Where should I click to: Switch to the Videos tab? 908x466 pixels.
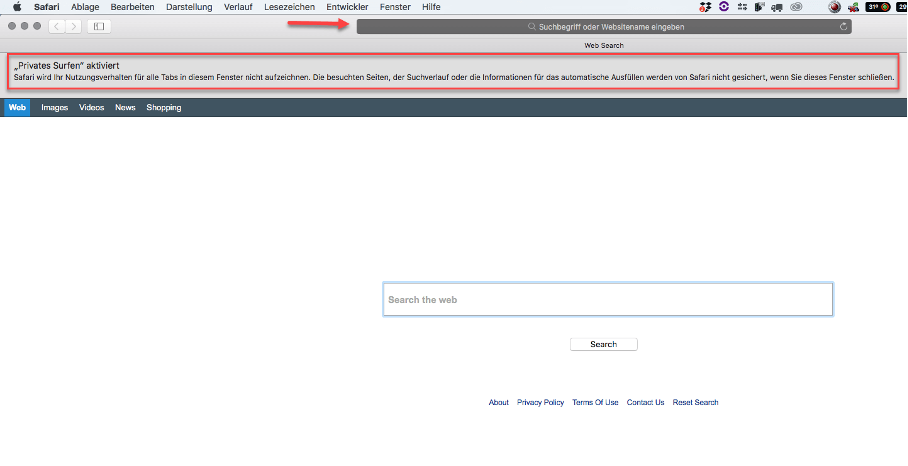pyautogui.click(x=91, y=107)
